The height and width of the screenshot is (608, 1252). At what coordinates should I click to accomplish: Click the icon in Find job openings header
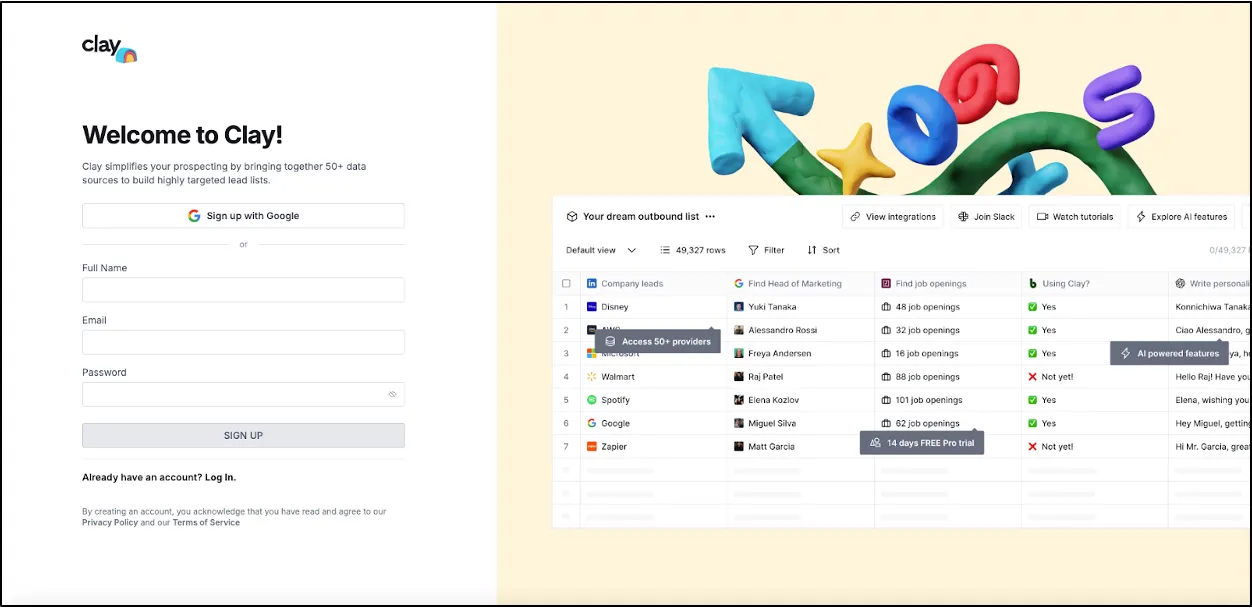[x=886, y=284]
